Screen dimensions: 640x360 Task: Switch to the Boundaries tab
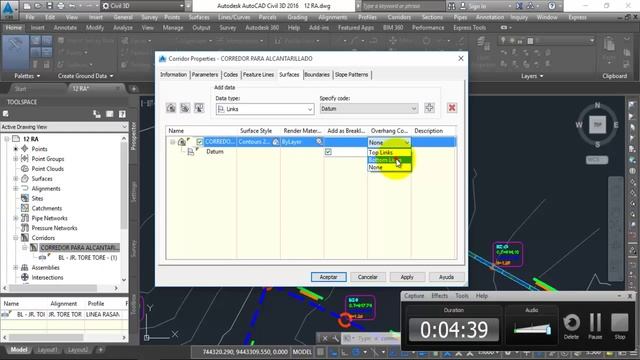(x=317, y=75)
